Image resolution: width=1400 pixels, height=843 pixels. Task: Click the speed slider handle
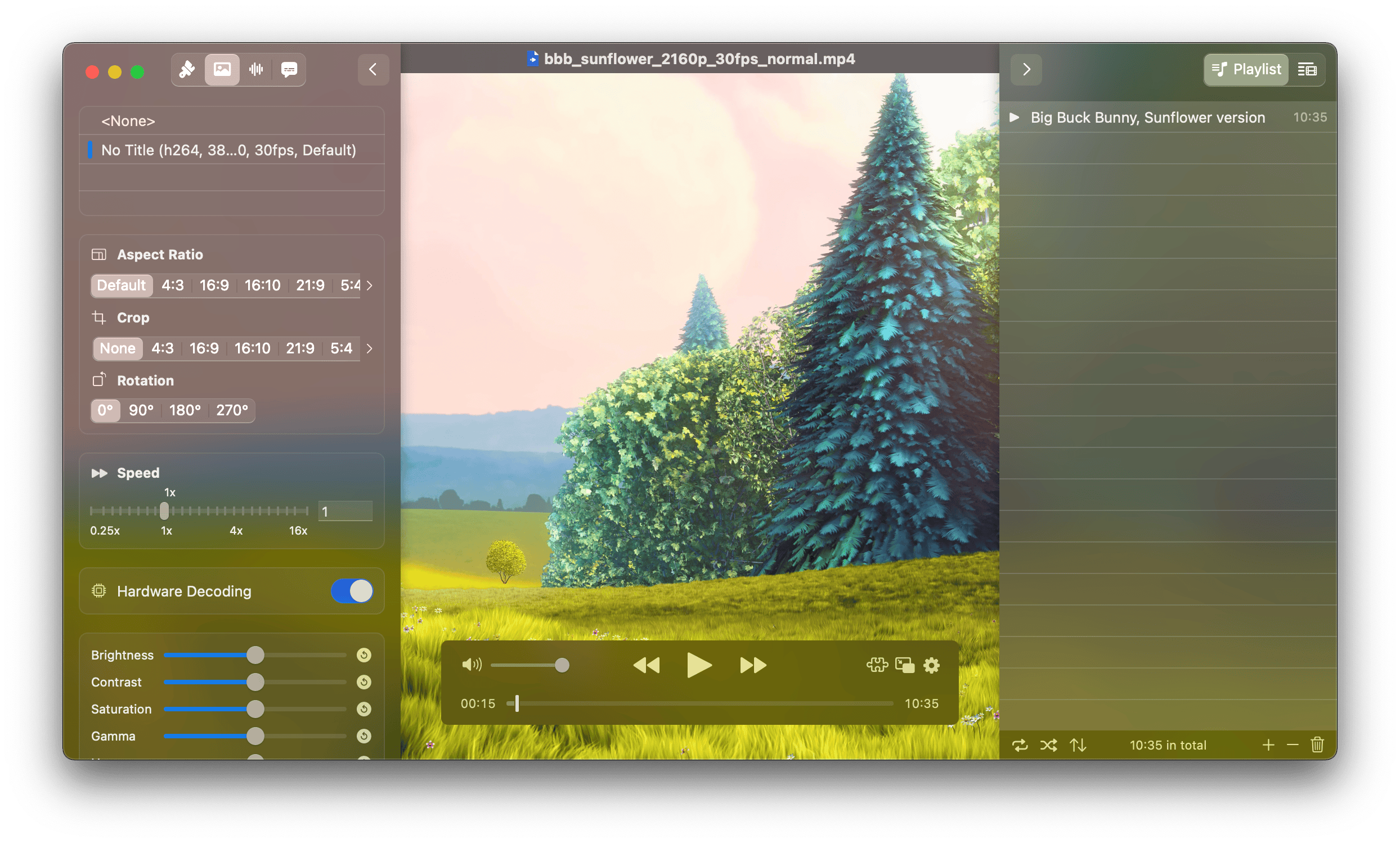[164, 510]
